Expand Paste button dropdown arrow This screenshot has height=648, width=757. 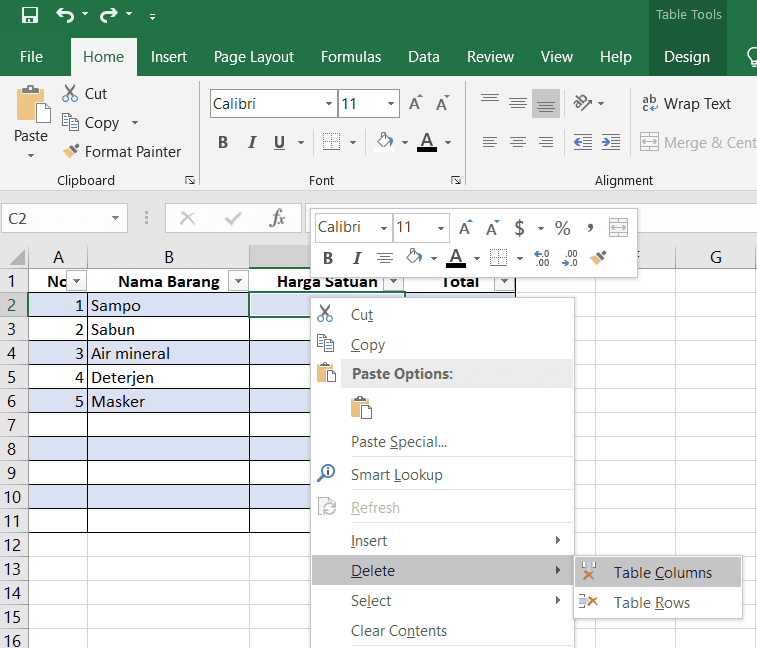click(30, 155)
